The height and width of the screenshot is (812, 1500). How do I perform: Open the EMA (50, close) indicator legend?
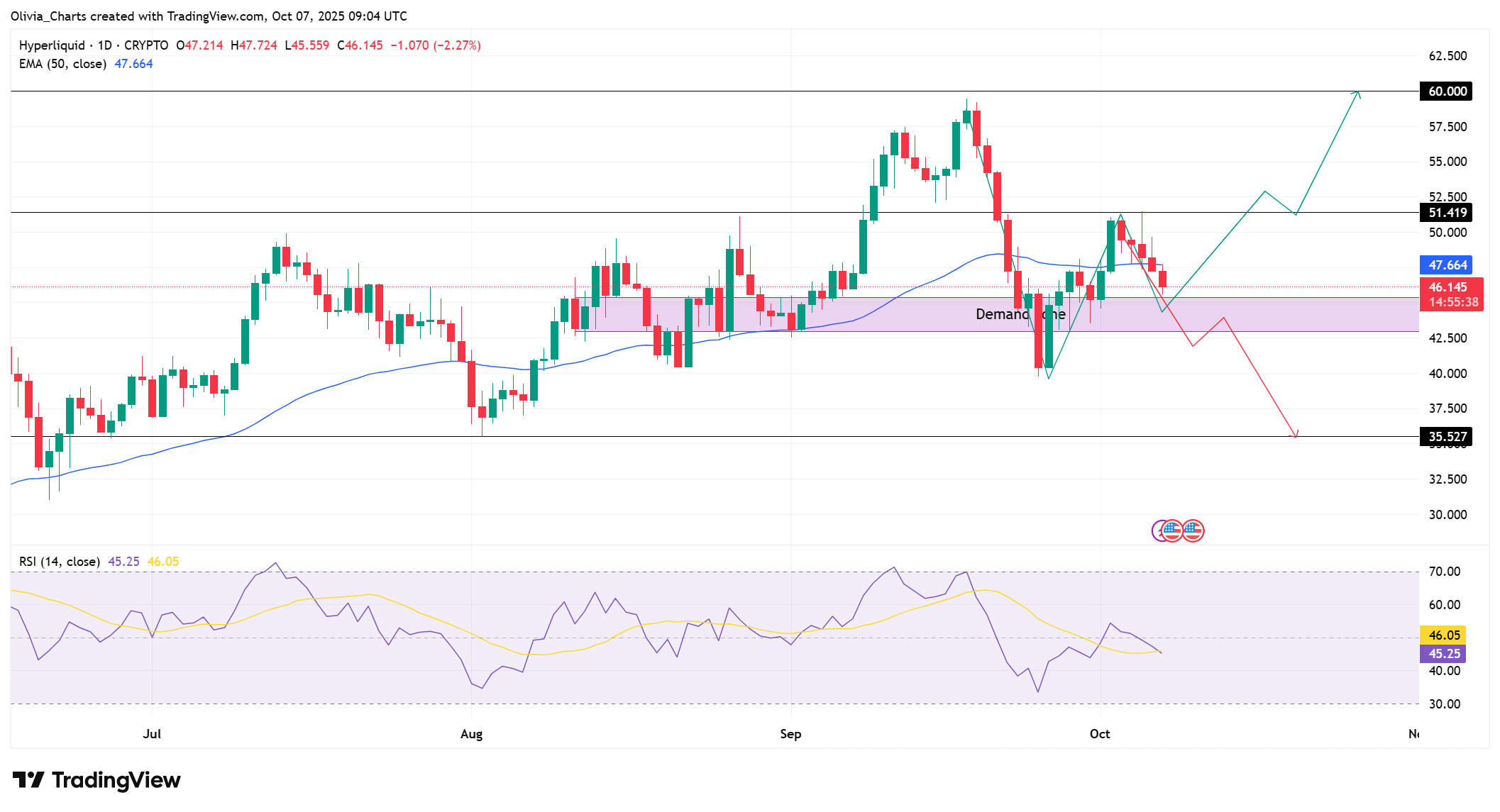click(62, 64)
